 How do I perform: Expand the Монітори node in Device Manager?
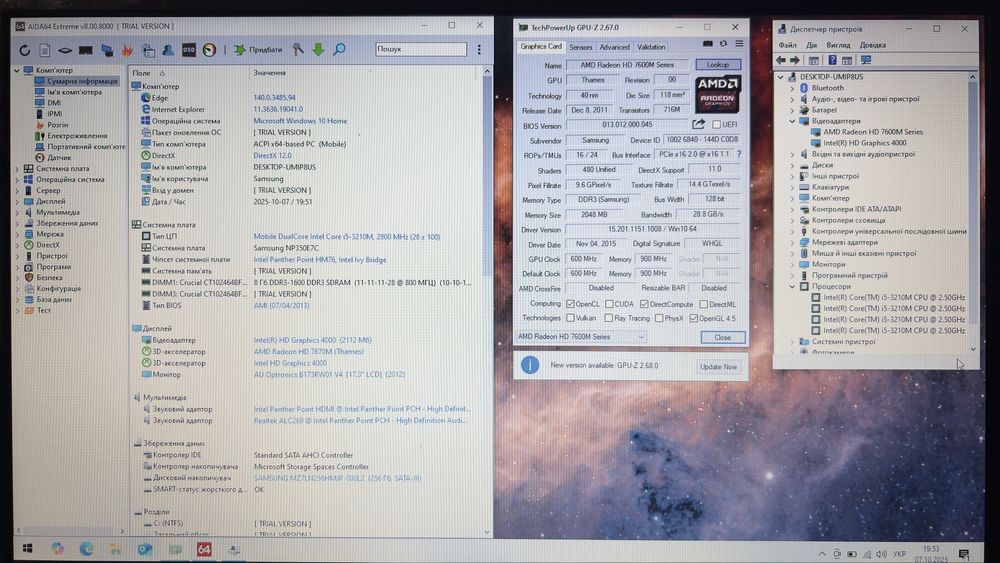(792, 264)
